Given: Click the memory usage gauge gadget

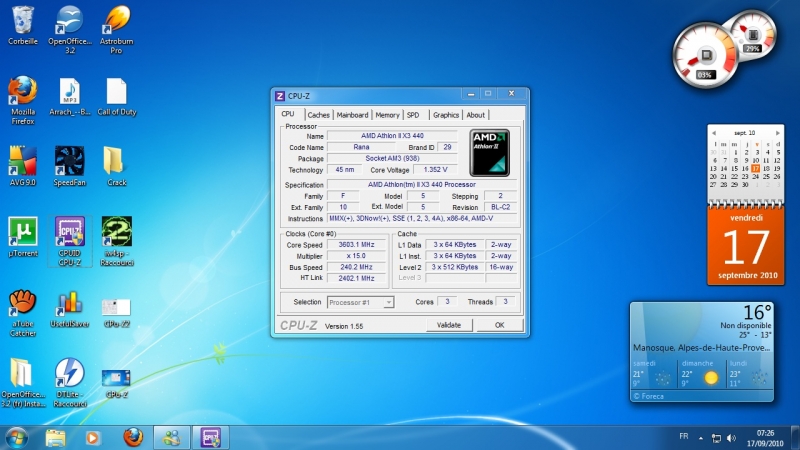Looking at the screenshot, I should pyautogui.click(x=753, y=35).
